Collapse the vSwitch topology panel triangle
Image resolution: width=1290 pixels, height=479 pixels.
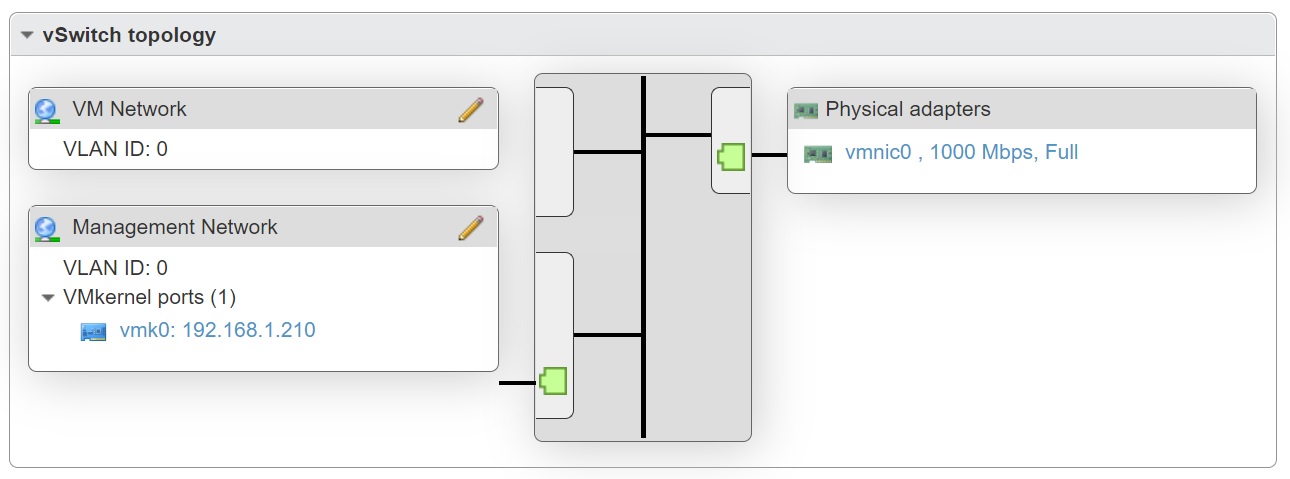click(27, 36)
